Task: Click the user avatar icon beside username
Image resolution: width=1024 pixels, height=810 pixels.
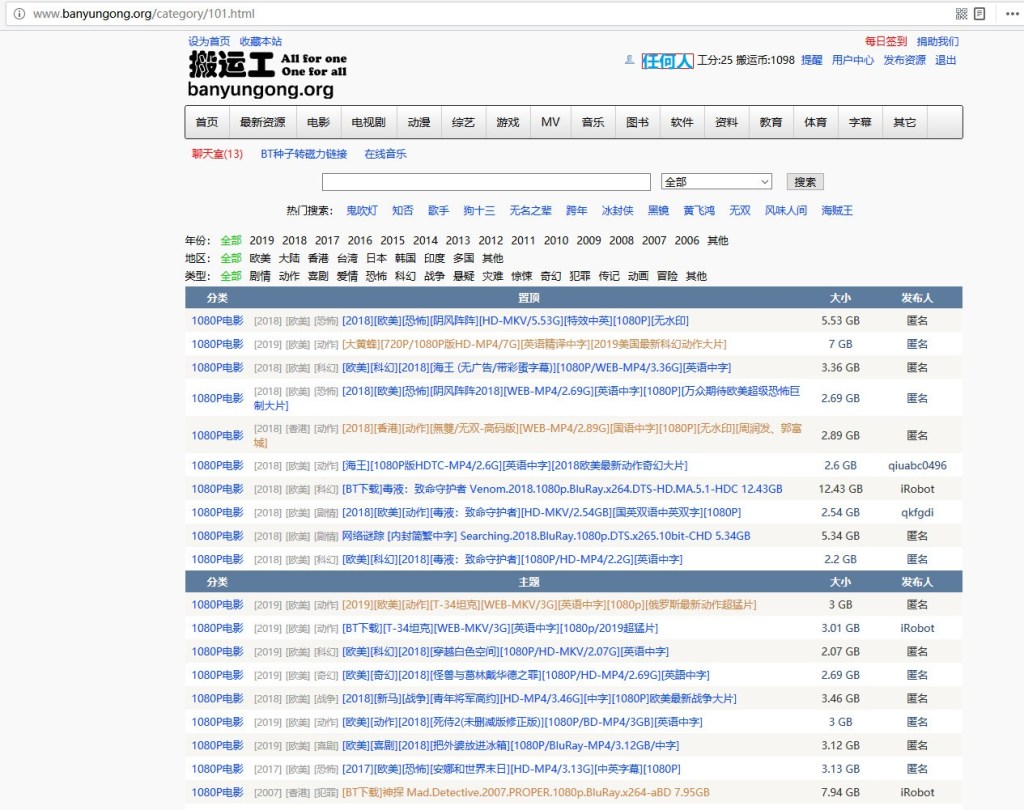Action: [x=629, y=60]
